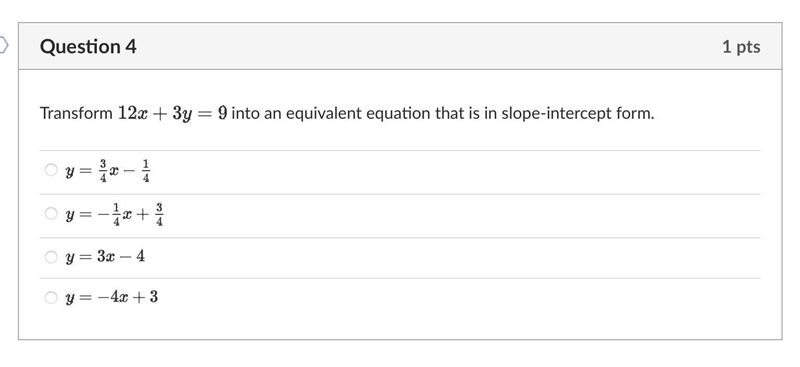Choose radio button for y = −1/4x + 3/4
The width and height of the screenshot is (800, 367).
click(x=51, y=213)
